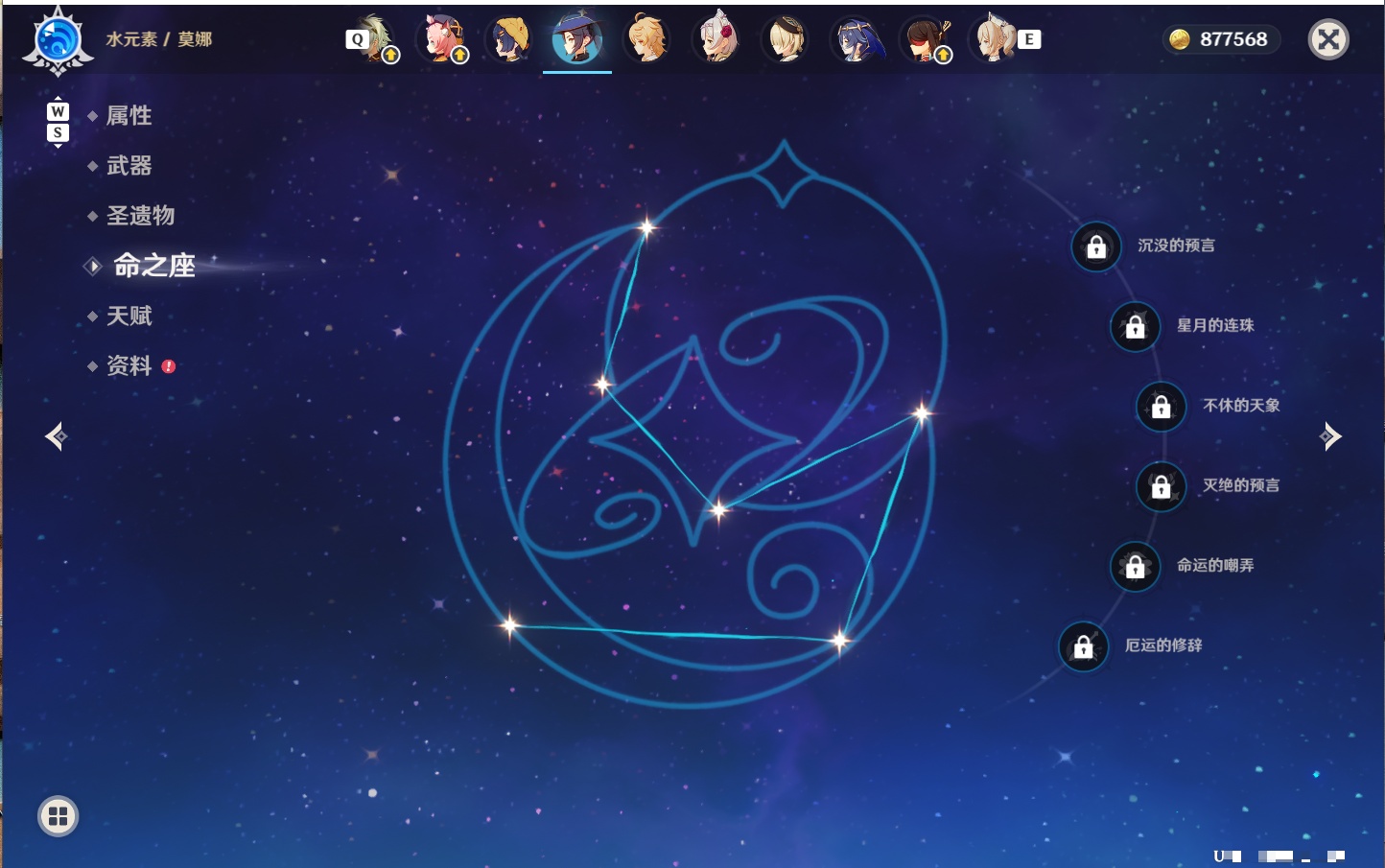
Task: Close the character screen with X button
Action: tap(1328, 39)
